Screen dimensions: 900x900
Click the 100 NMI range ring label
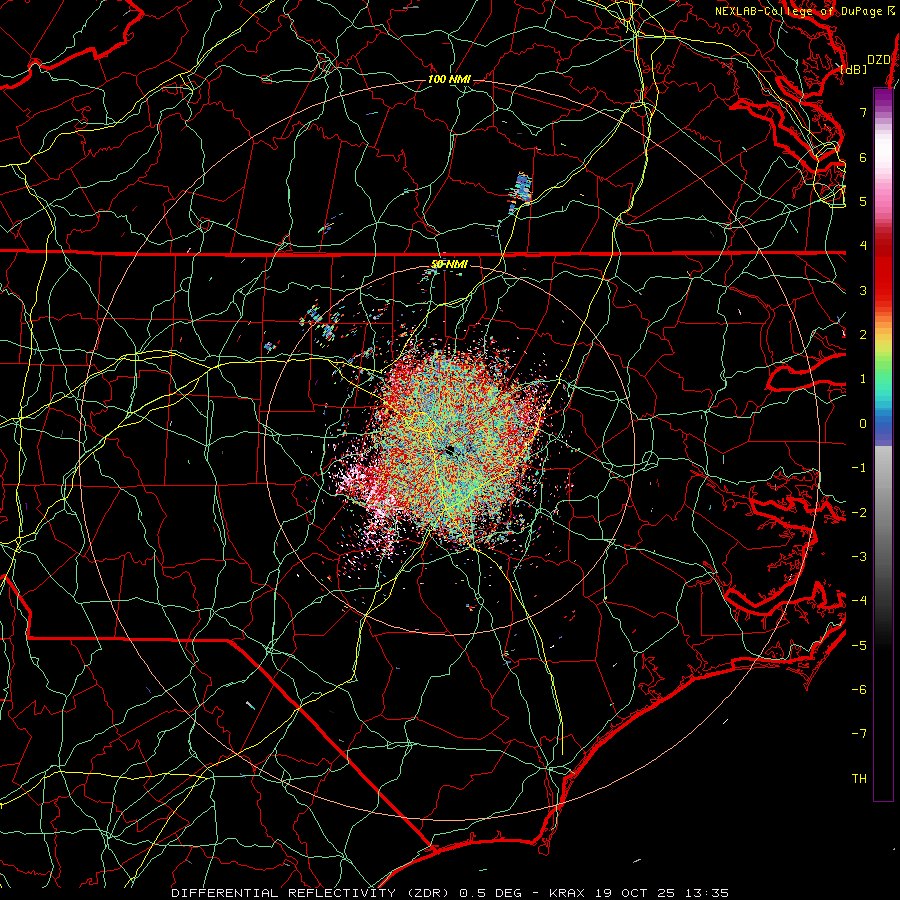[449, 79]
